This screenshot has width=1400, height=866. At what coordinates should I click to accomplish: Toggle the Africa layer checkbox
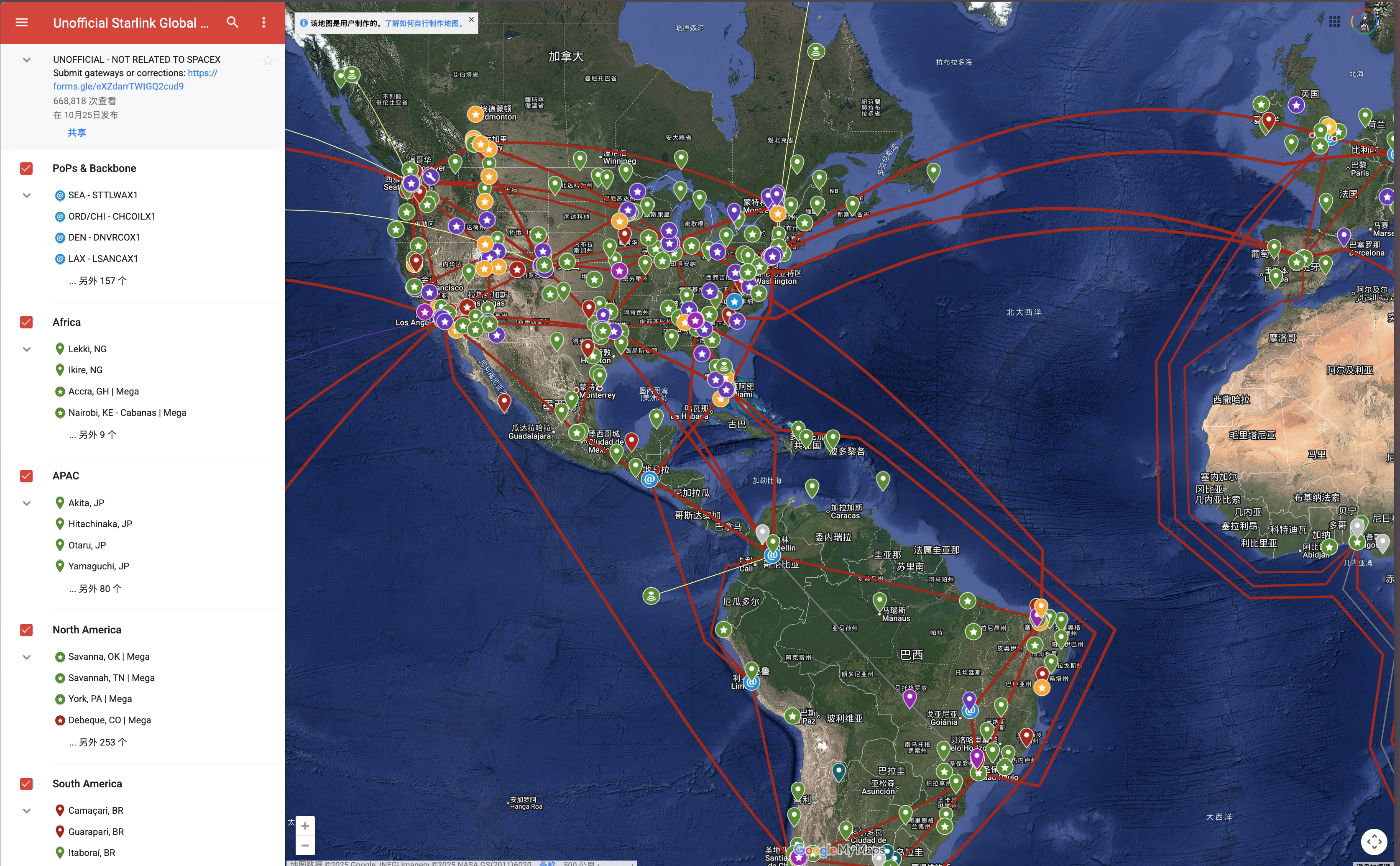26,322
